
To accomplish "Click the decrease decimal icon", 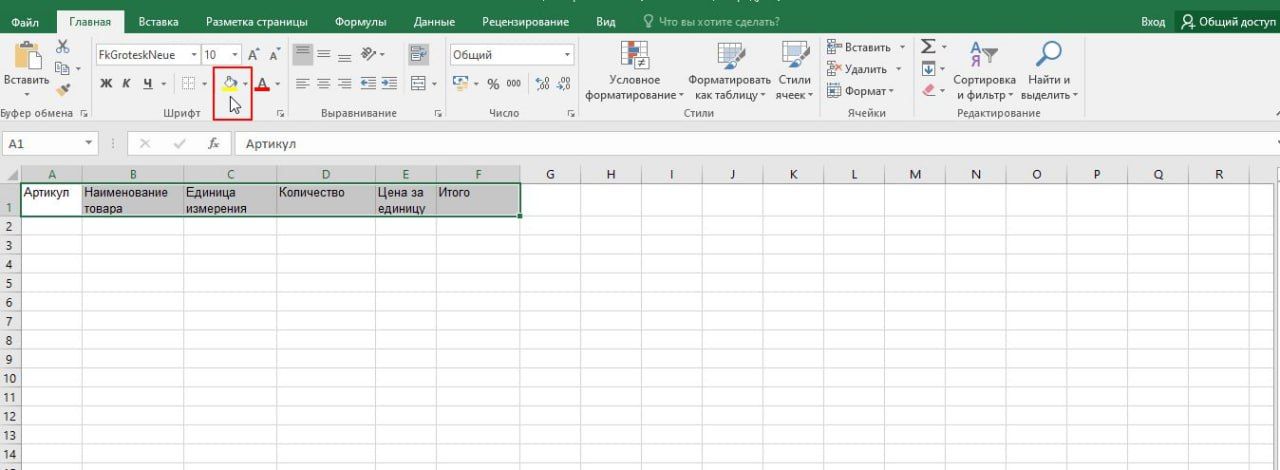I will pyautogui.click(x=564, y=84).
